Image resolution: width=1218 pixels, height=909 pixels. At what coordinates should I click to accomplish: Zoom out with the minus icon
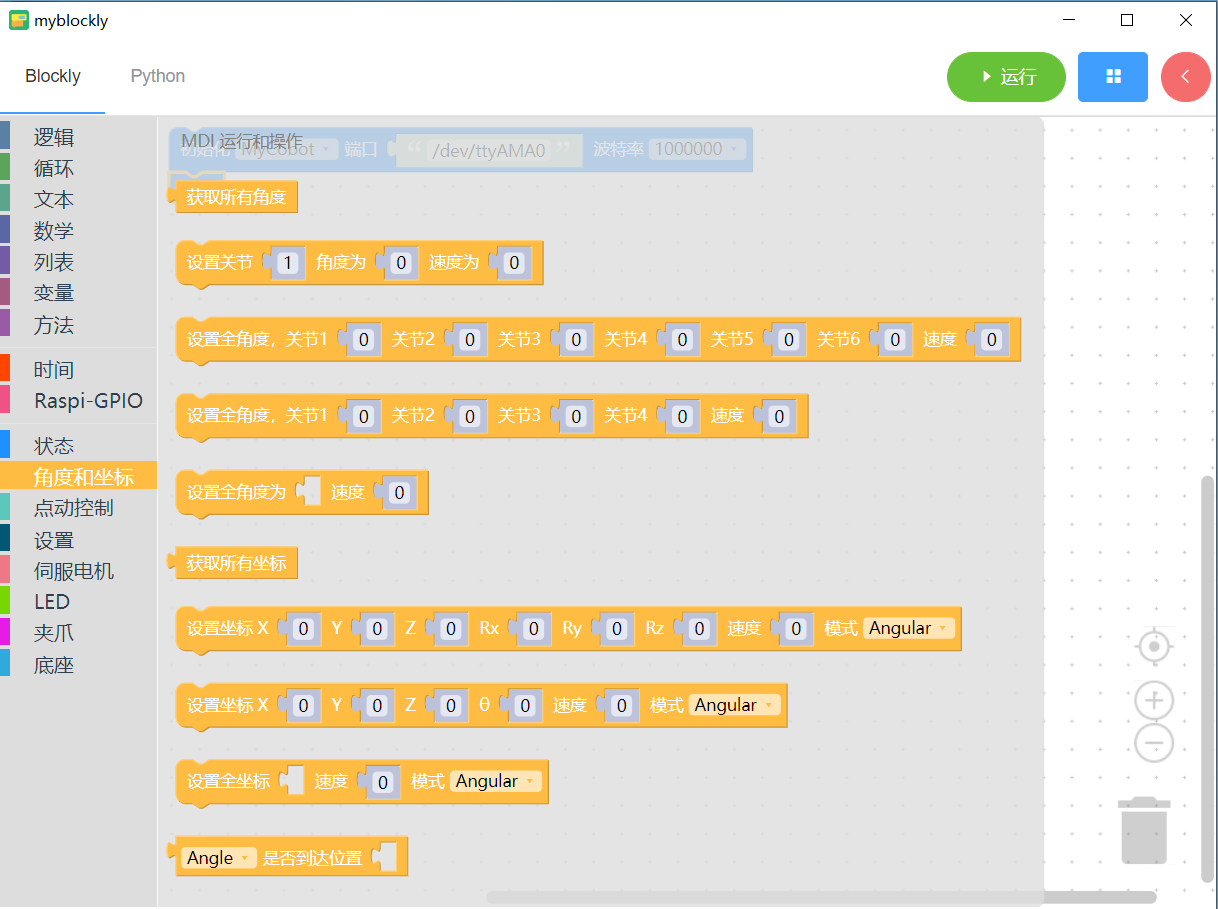click(x=1154, y=743)
